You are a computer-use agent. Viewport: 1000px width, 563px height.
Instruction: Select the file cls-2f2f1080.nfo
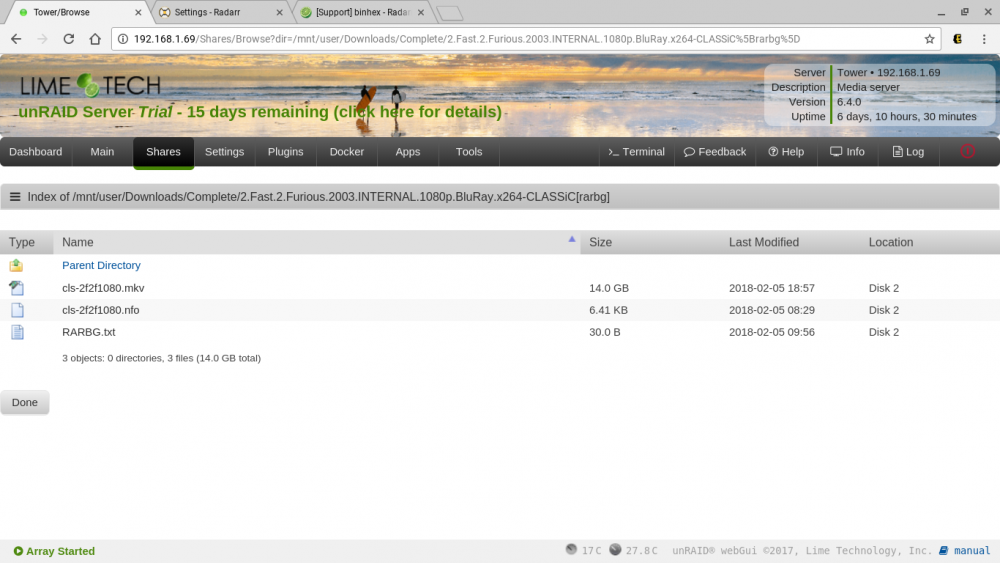[x=101, y=310]
